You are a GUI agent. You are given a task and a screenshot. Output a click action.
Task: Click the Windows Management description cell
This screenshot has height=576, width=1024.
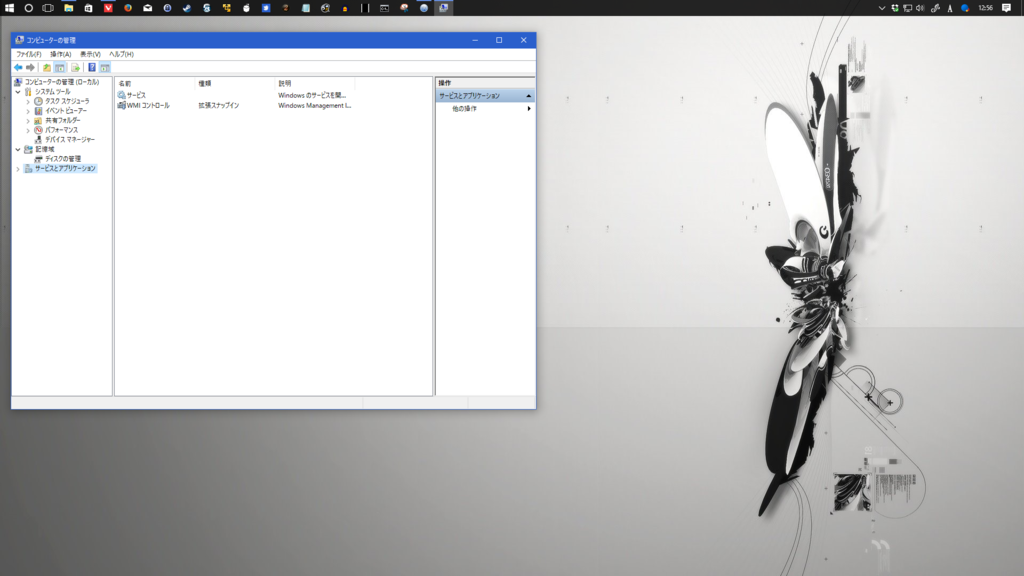[315, 105]
